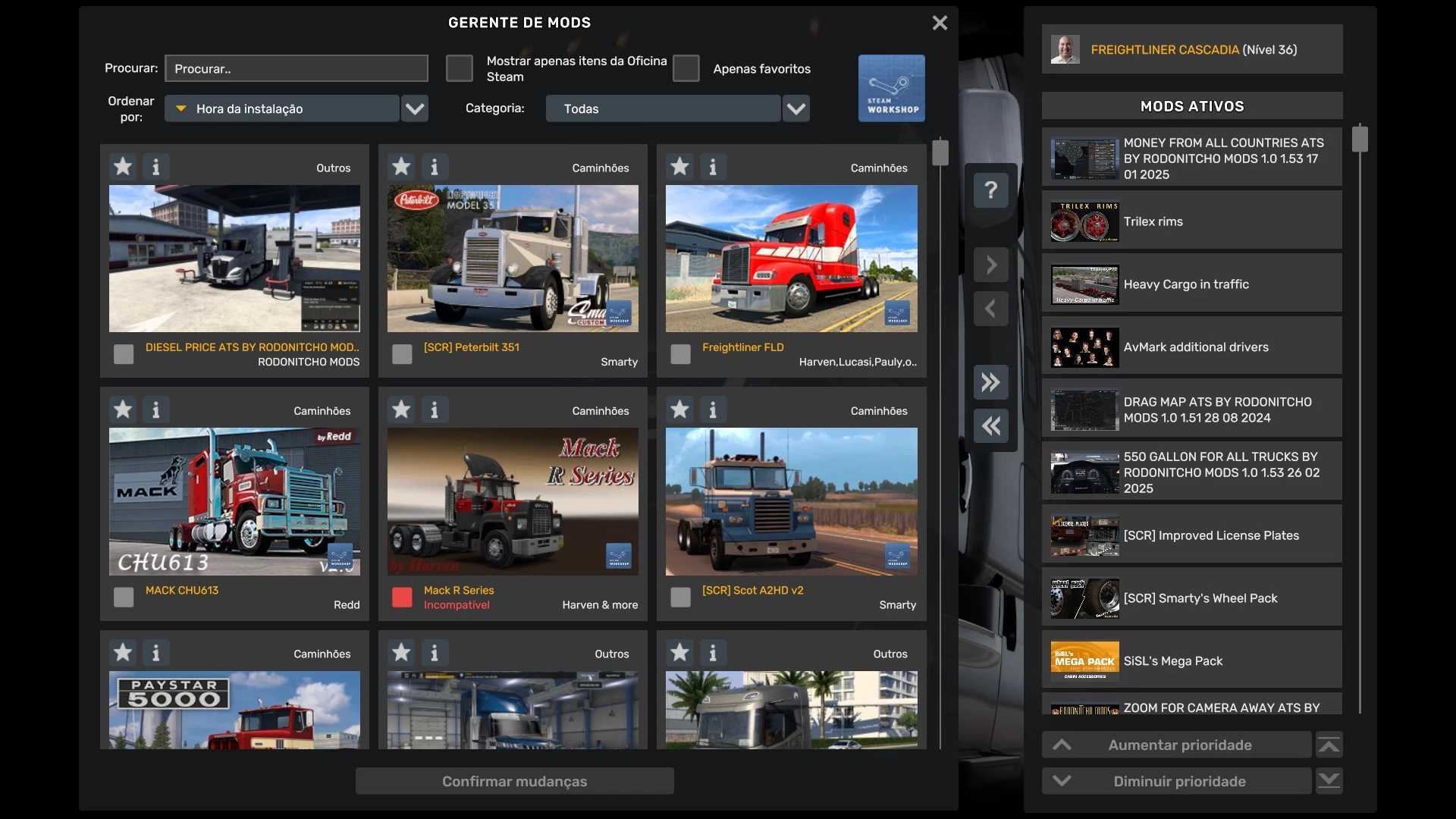
Task: Open info for Peterbilt 351 mod
Action: click(x=435, y=167)
